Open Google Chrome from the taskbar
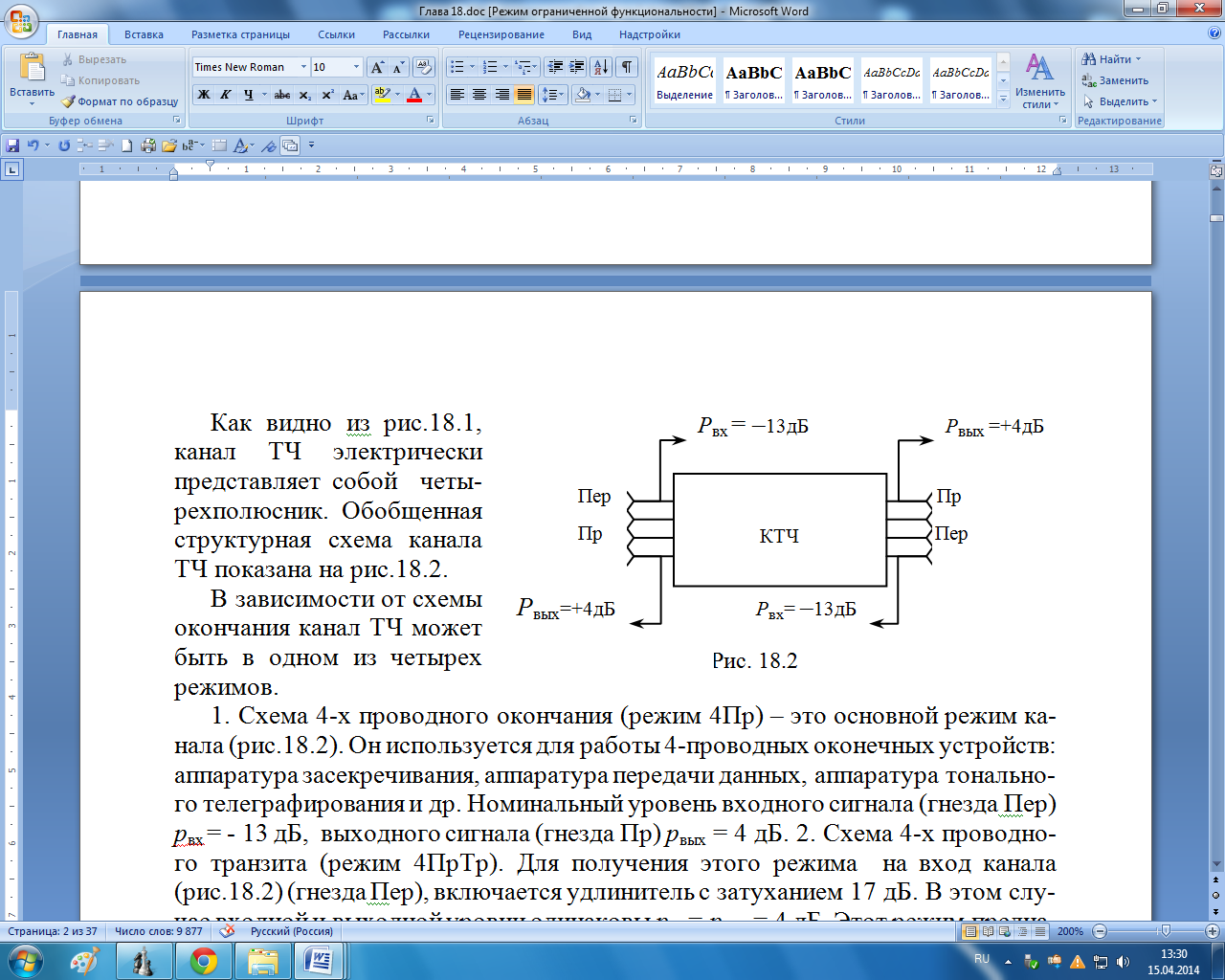This screenshot has width=1225, height=980. pos(203,961)
